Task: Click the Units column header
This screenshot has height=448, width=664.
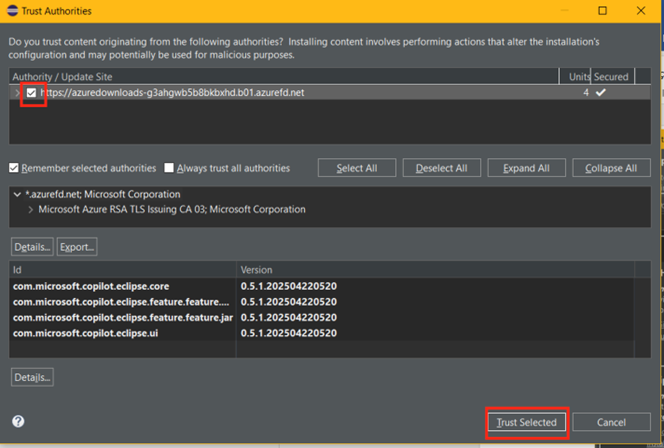Action: (575, 77)
